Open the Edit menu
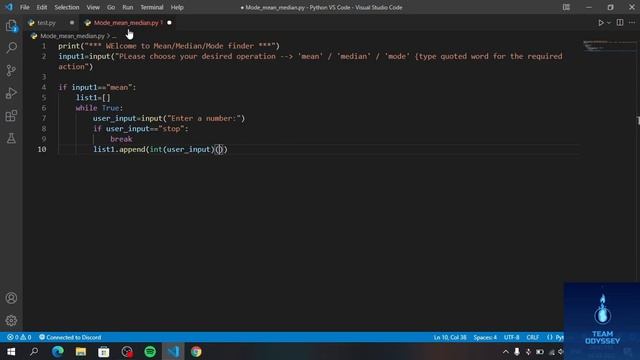 [x=42, y=7]
